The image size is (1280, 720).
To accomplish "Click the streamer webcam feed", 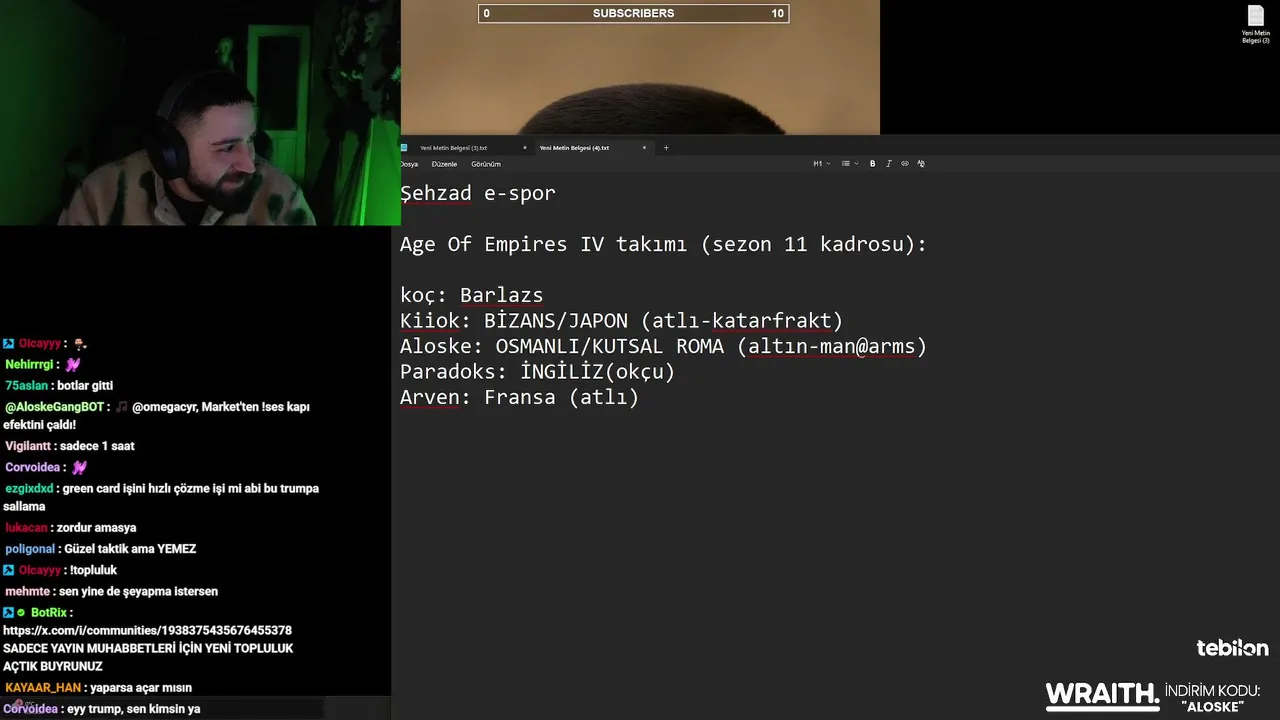I will [200, 113].
